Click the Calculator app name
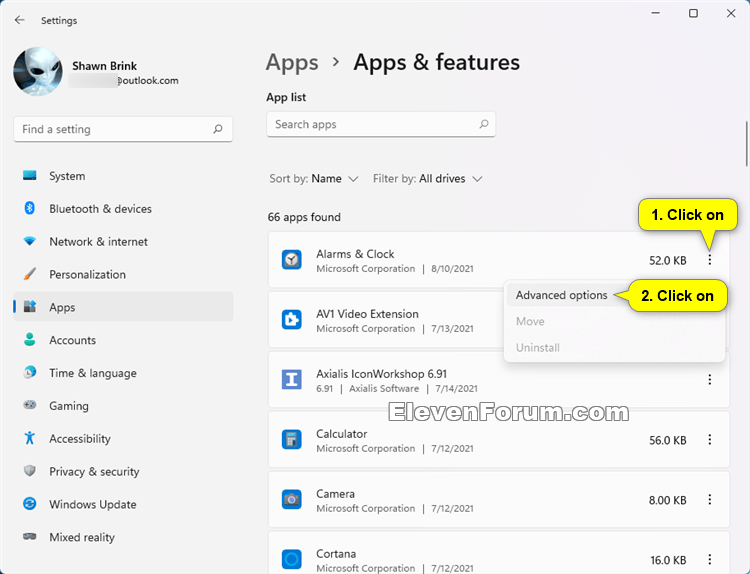Screen dimensions: 750x574 (342, 434)
